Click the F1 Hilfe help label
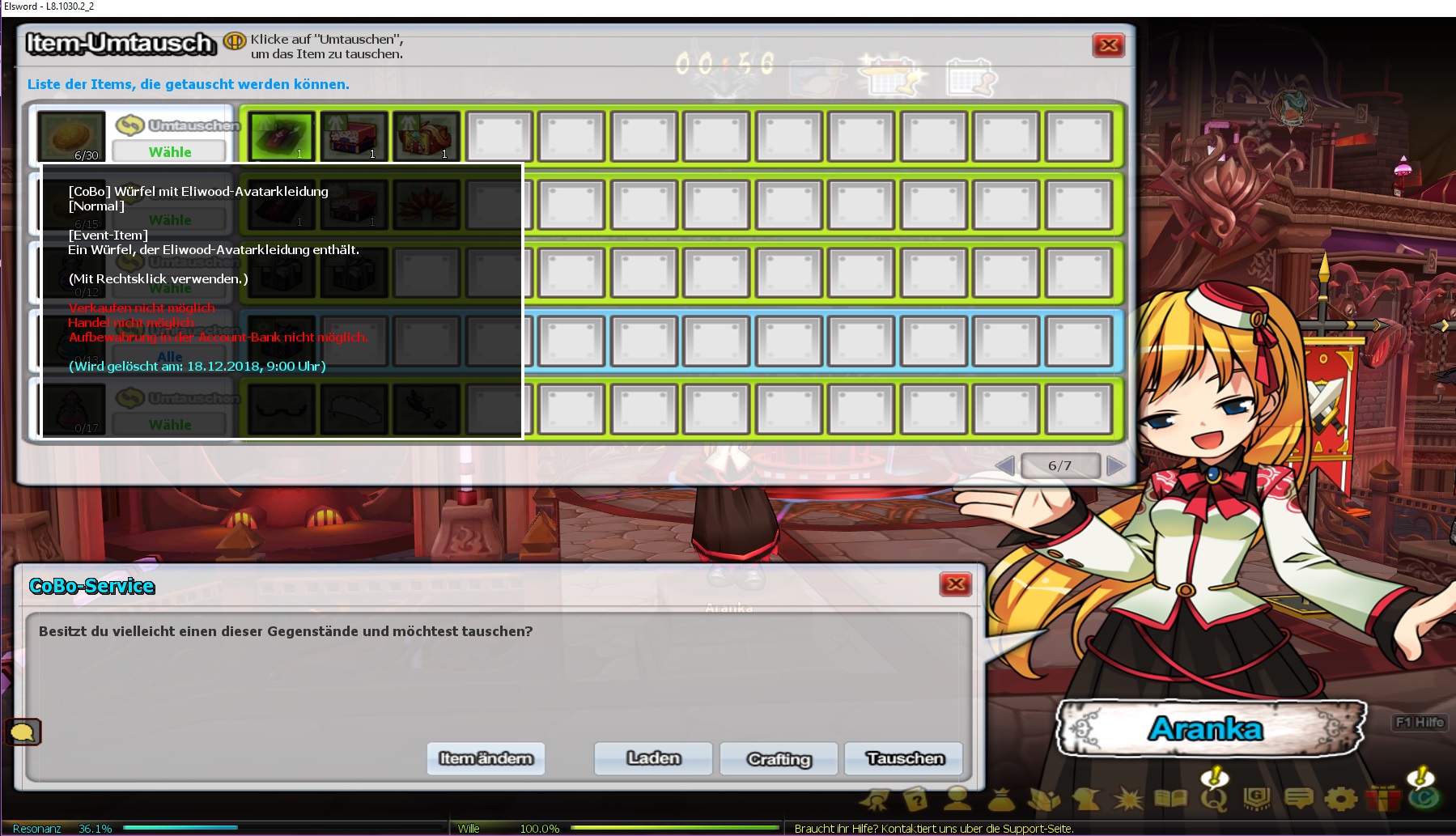The height and width of the screenshot is (836, 1456). [1420, 722]
